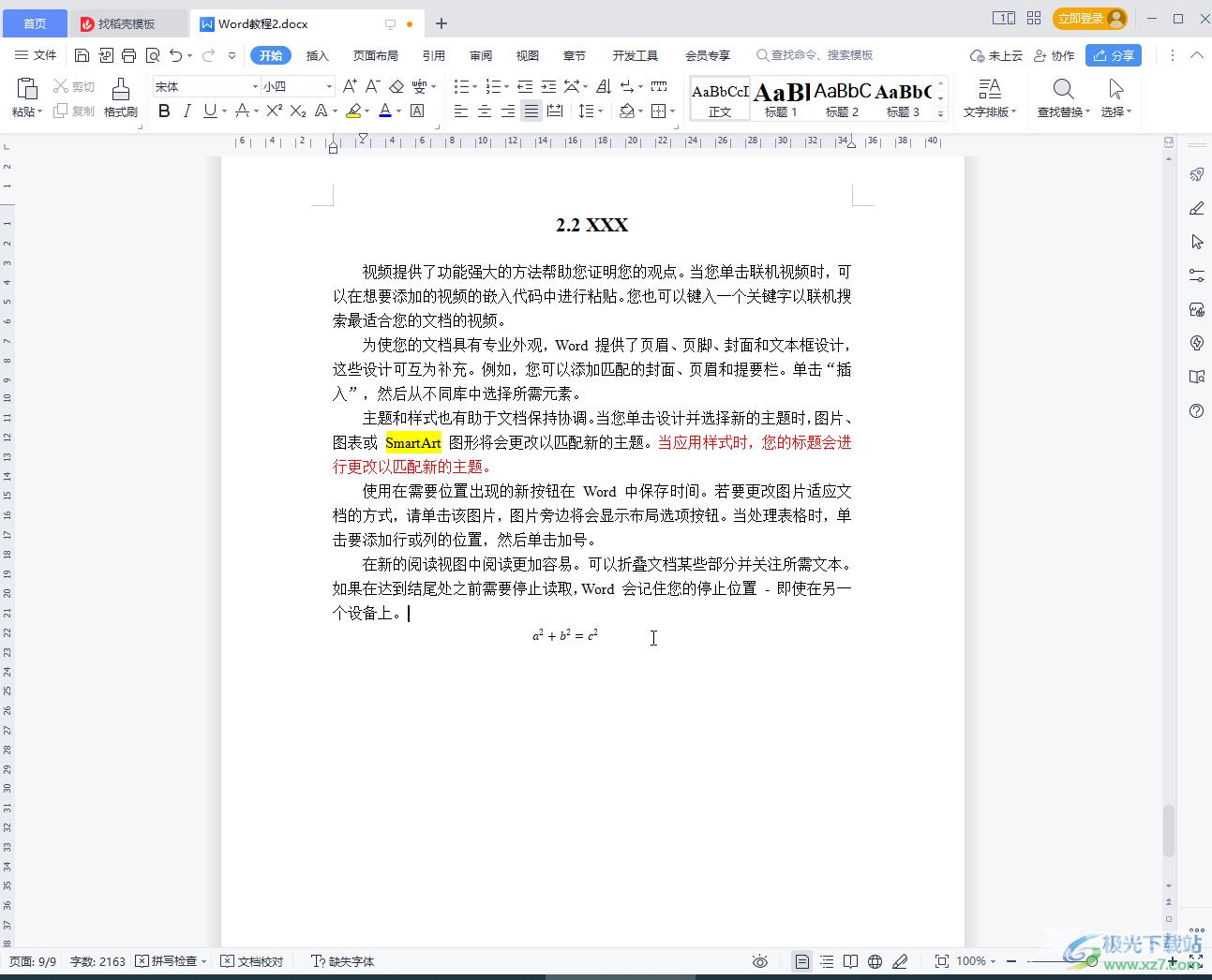Toggle right text alignment

[508, 111]
